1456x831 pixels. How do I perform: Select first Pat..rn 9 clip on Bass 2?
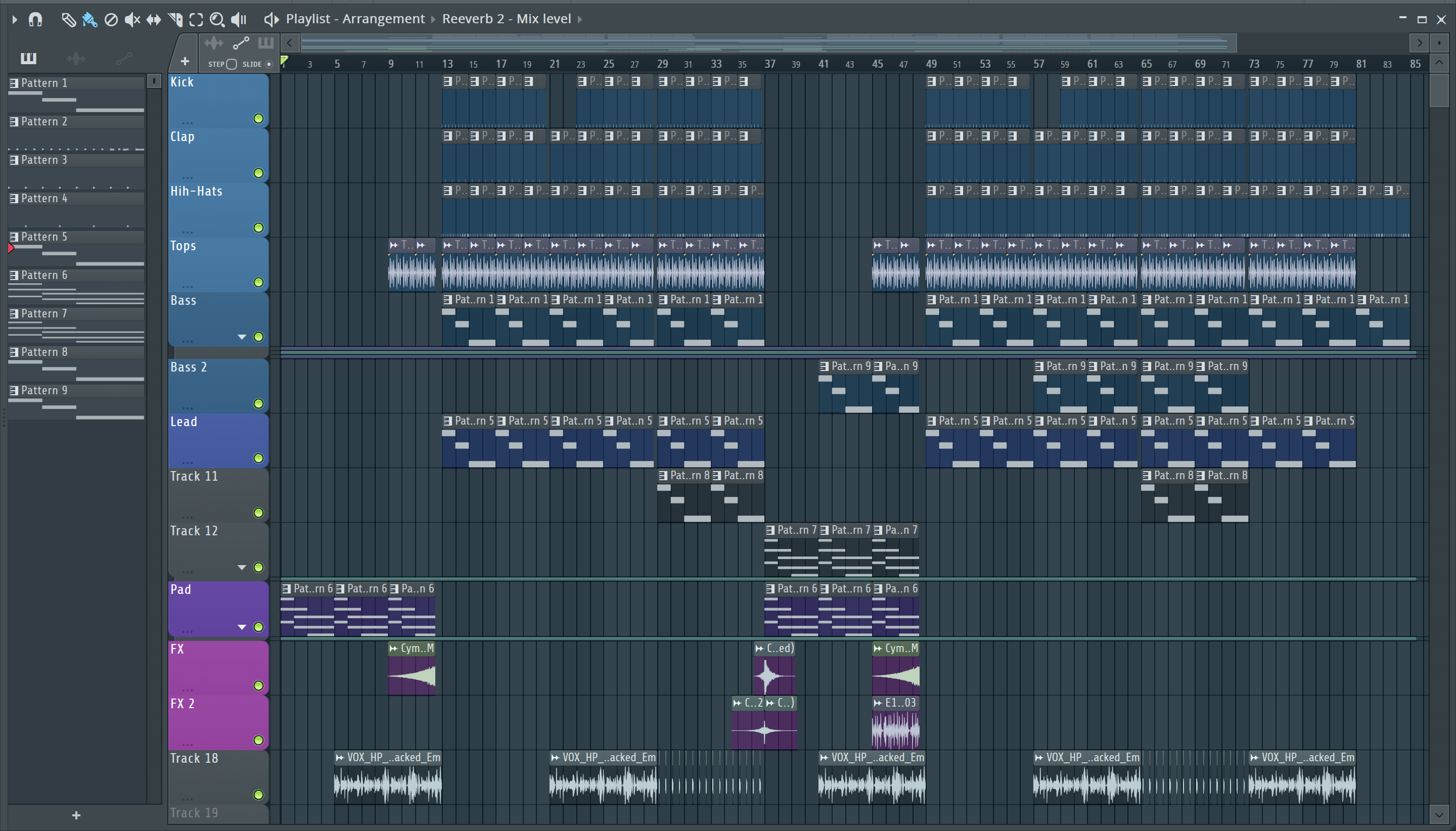[x=845, y=386]
